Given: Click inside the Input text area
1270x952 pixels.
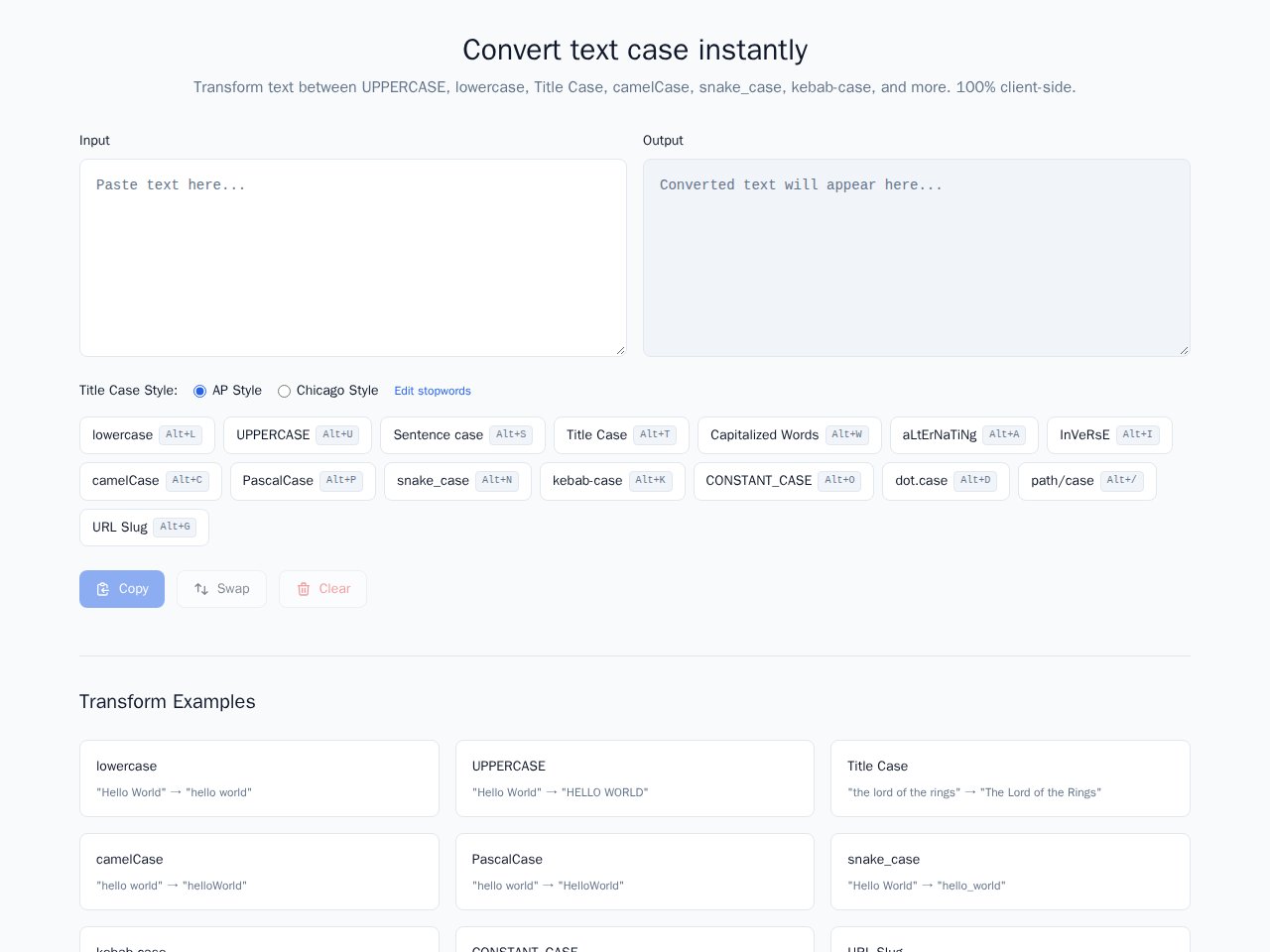Looking at the screenshot, I should coord(353,258).
